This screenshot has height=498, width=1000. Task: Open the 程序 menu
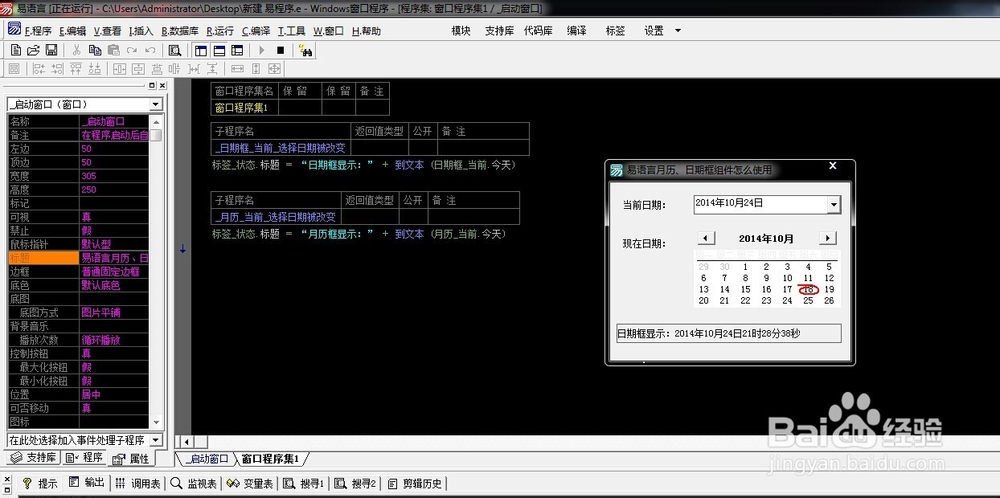point(38,31)
